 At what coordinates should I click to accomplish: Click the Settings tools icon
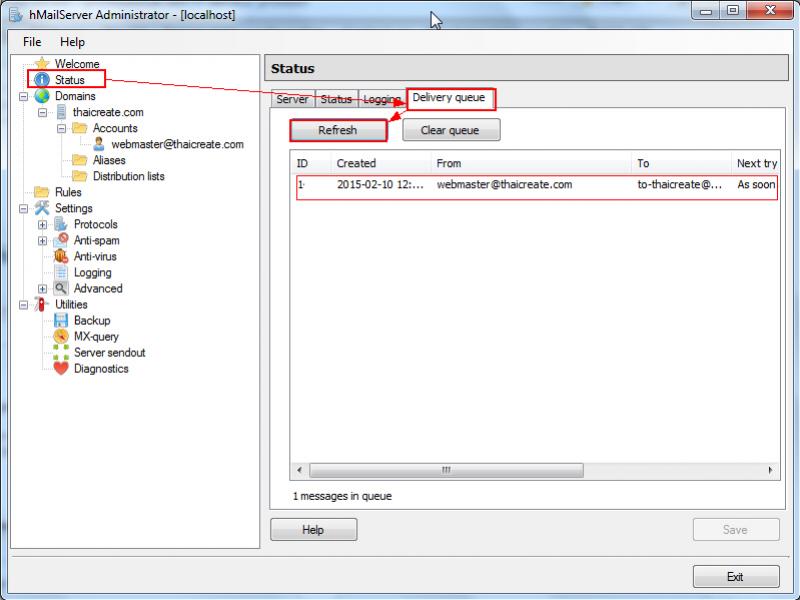click(x=42, y=208)
